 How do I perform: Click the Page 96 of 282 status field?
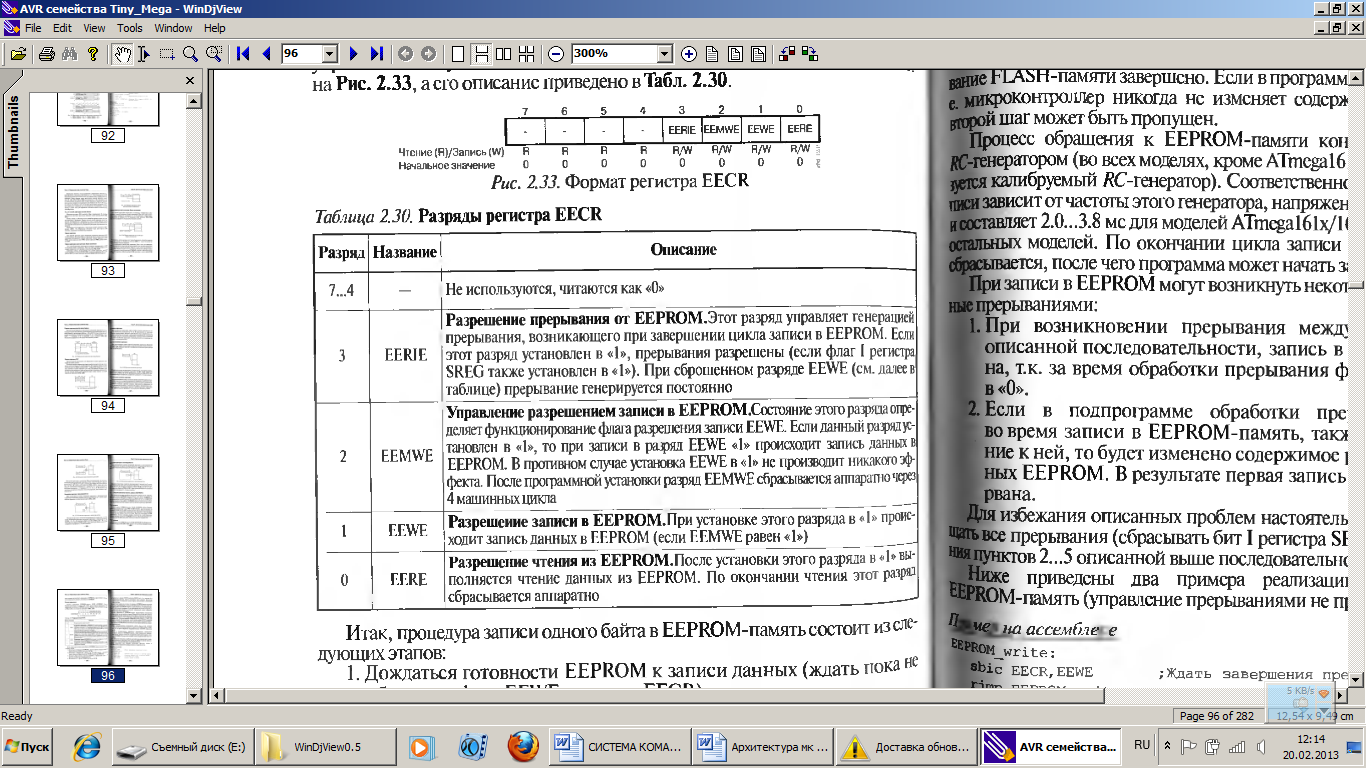coord(1217,716)
